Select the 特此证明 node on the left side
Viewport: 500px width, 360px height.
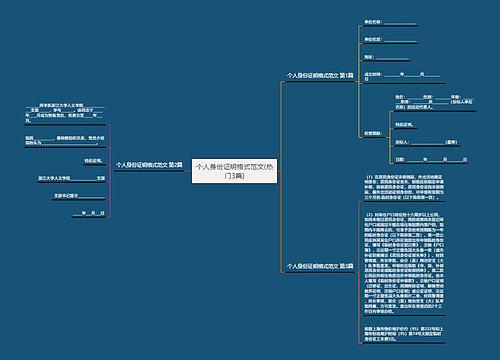(x=94, y=161)
